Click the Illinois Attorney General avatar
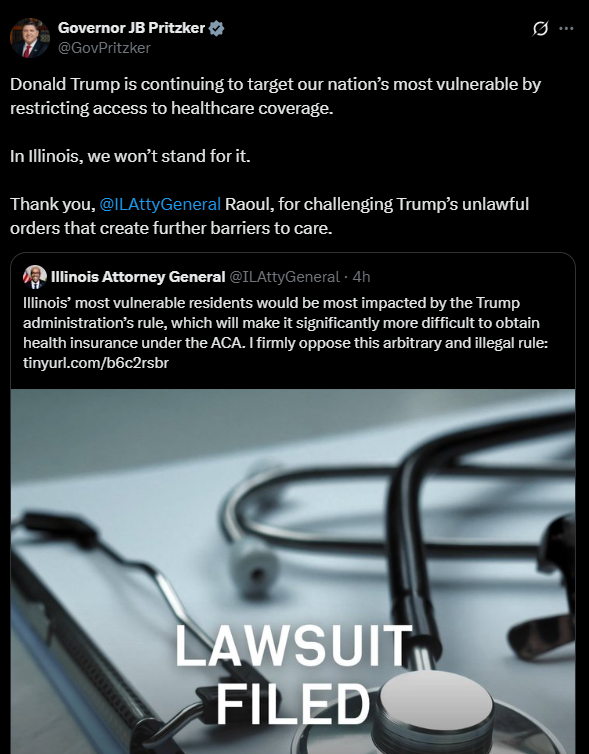This screenshot has width=589, height=754. (35, 277)
